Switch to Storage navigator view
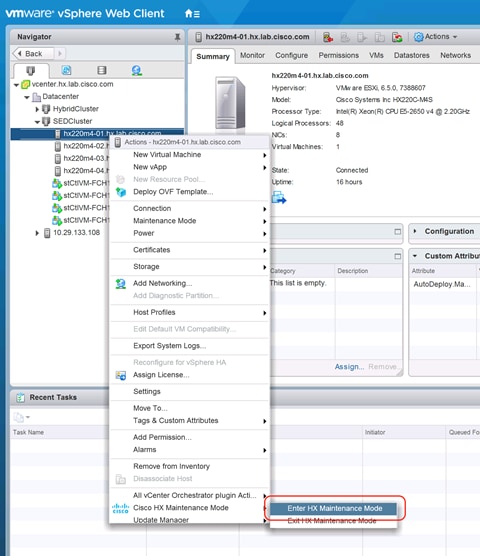The image size is (480, 556). tap(102, 70)
